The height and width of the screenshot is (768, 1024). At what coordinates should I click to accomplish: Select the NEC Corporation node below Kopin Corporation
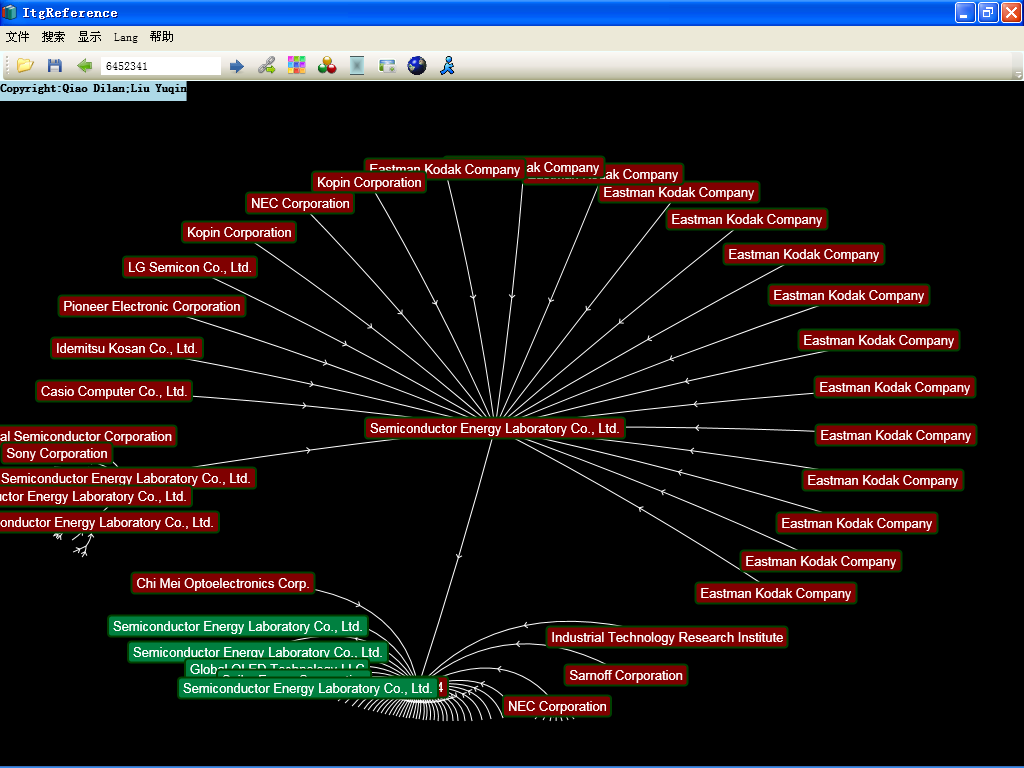click(x=300, y=203)
